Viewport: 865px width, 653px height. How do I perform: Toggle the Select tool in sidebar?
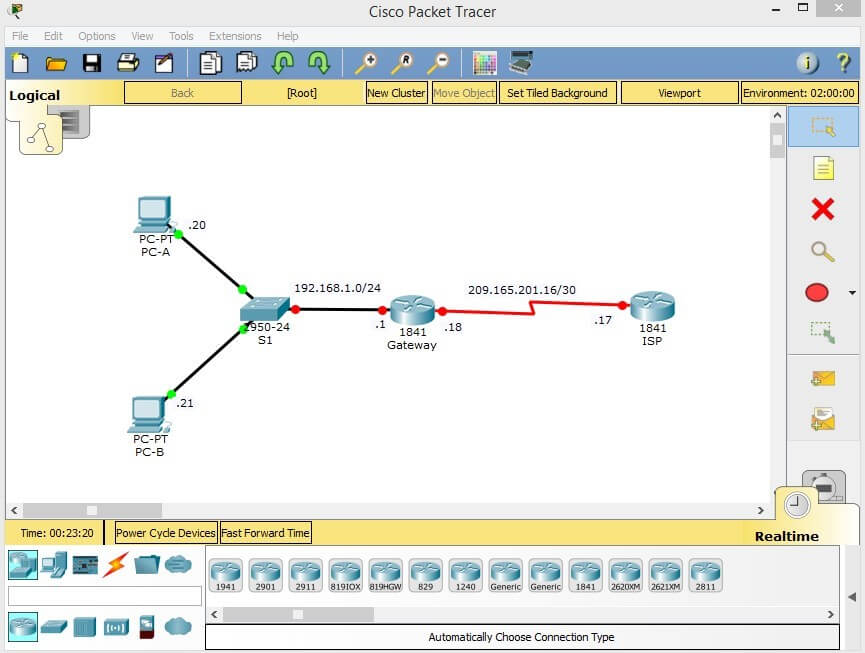click(x=823, y=126)
